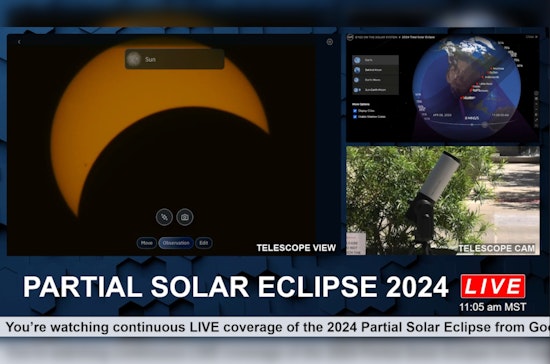Screen dimensions: 550x364
Task: Open '2024 Total Solar Eclipse' breadcrumb title
Action: pyautogui.click(x=418, y=37)
